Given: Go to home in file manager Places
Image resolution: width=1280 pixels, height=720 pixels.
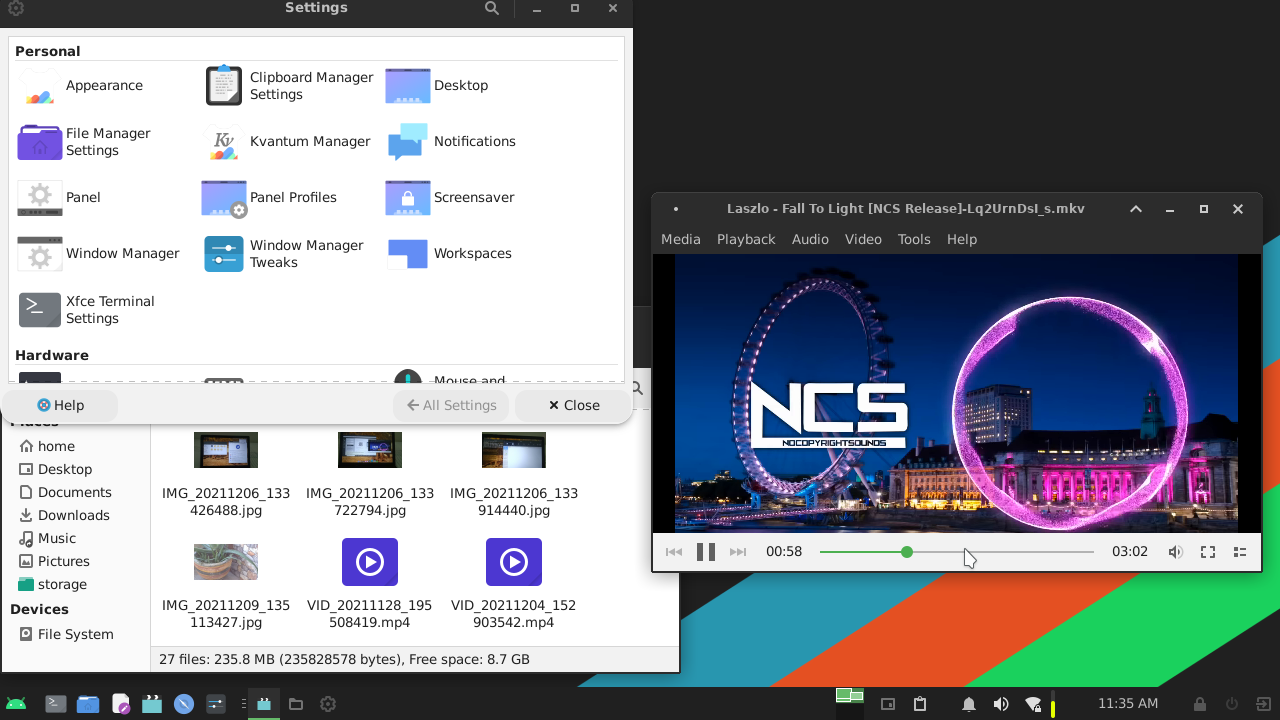Looking at the screenshot, I should (x=56, y=446).
